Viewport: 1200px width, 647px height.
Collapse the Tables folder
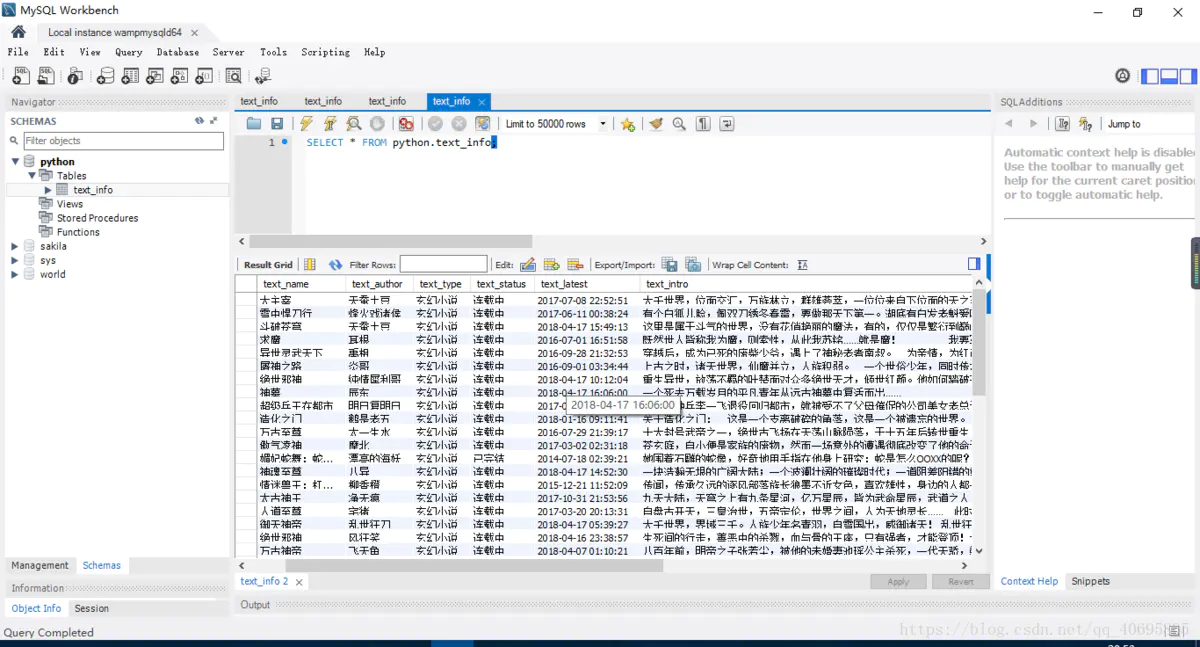(x=32, y=175)
